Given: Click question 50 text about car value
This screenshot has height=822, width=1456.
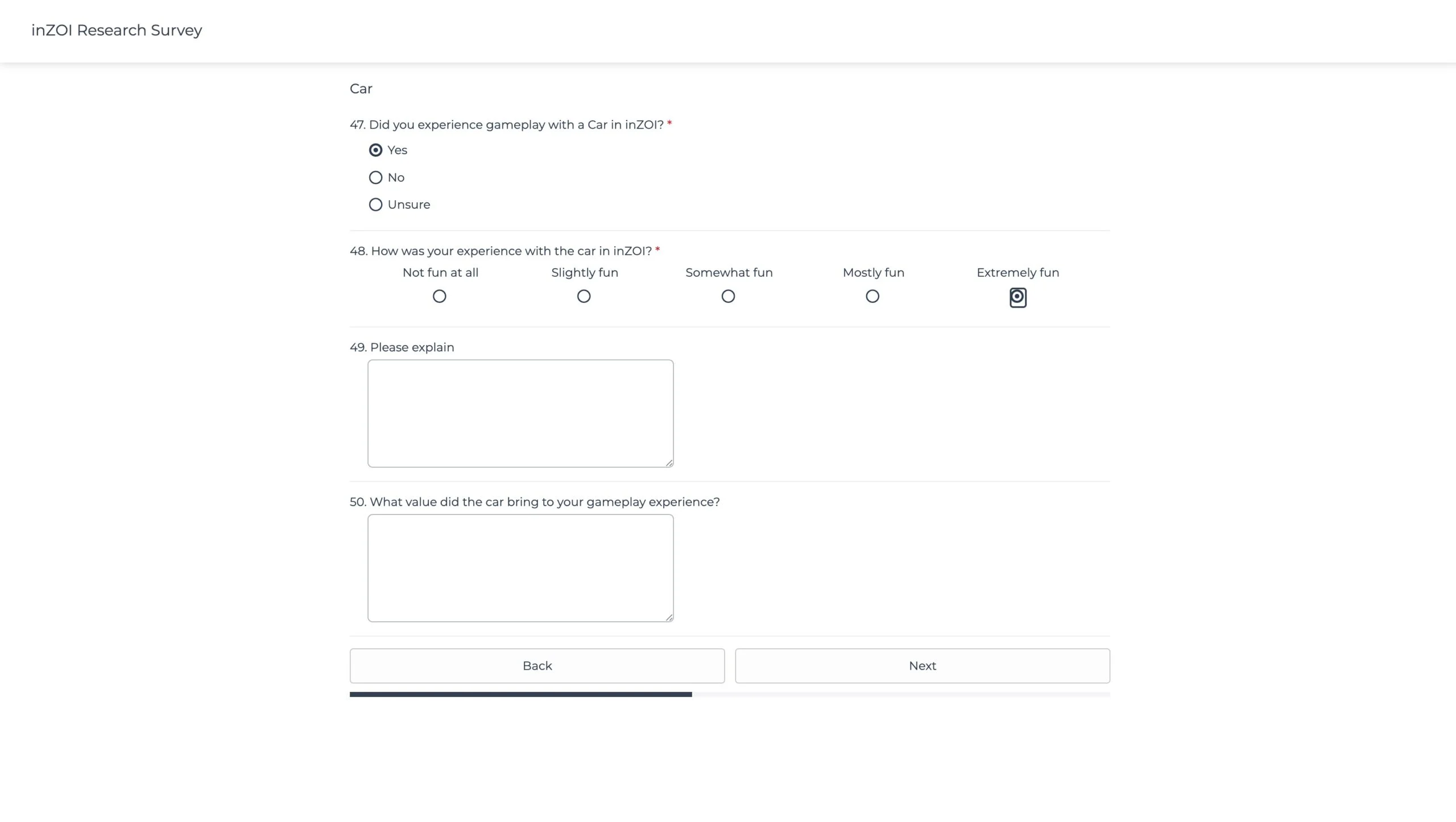Looking at the screenshot, I should [x=535, y=502].
